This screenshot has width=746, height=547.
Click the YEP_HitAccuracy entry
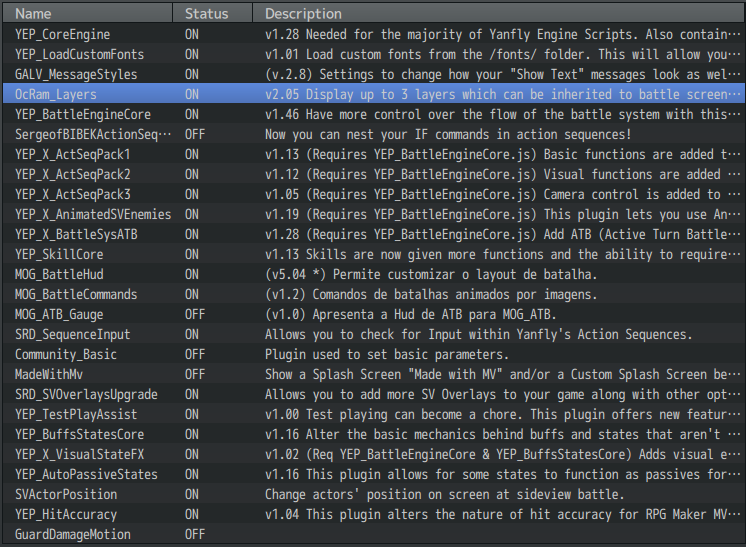[x=66, y=514]
